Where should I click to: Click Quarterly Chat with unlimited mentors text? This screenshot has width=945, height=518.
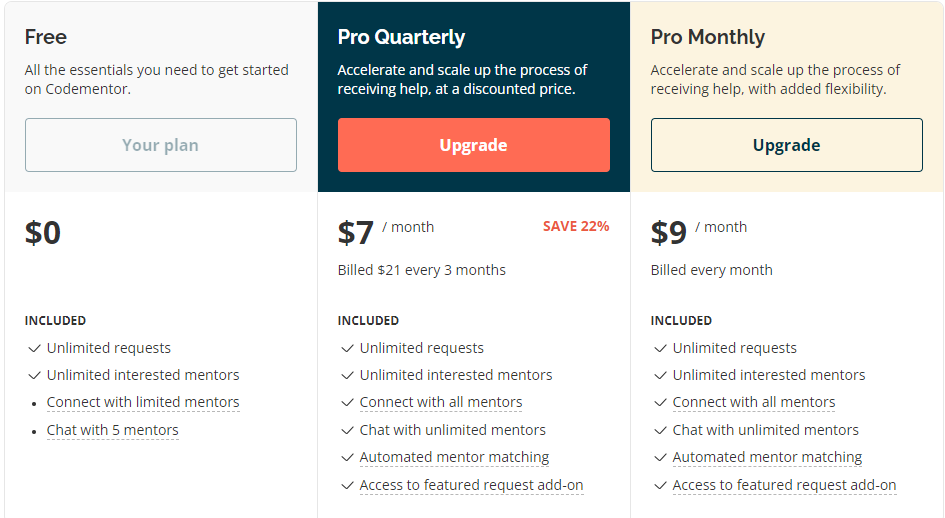pyautogui.click(x=453, y=430)
